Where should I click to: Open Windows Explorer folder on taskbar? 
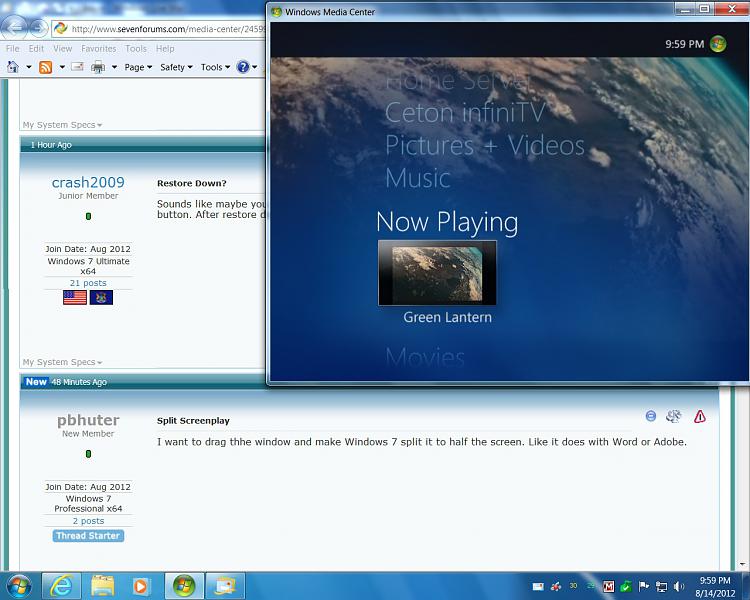[x=102, y=586]
